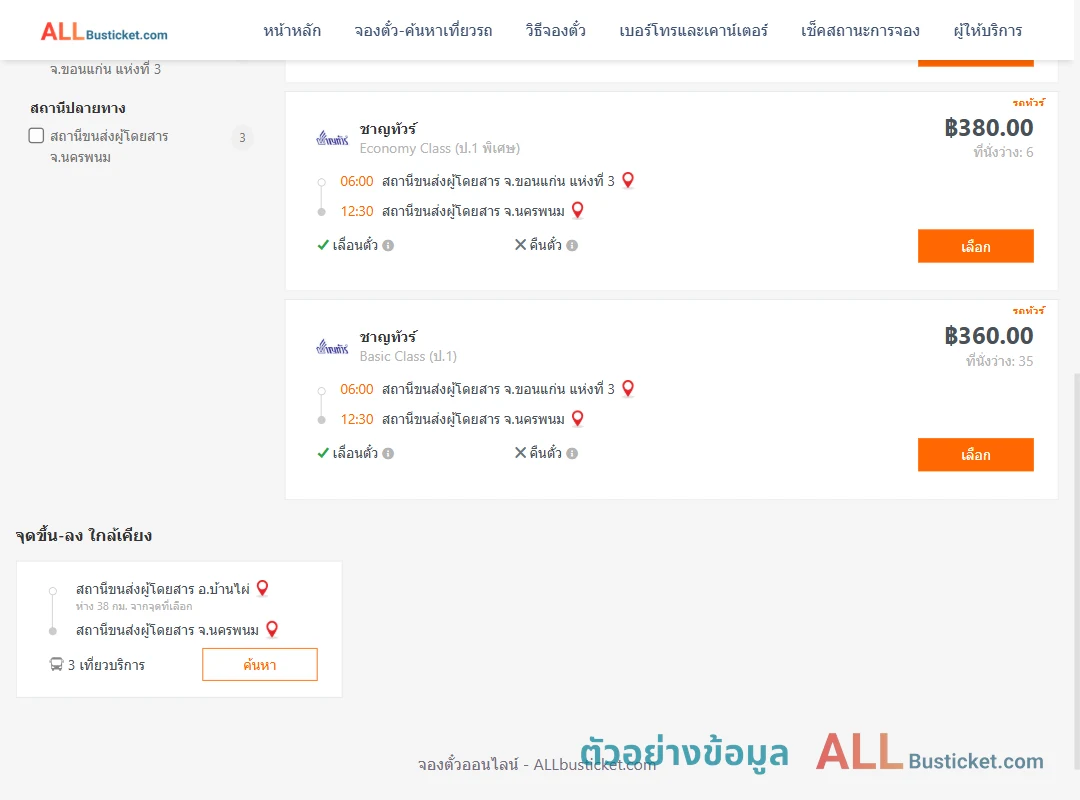
Task: Open map pin beside สถานีขนส่งผู้โดยสาร อ.บ้านไผ่
Action: tap(262, 588)
